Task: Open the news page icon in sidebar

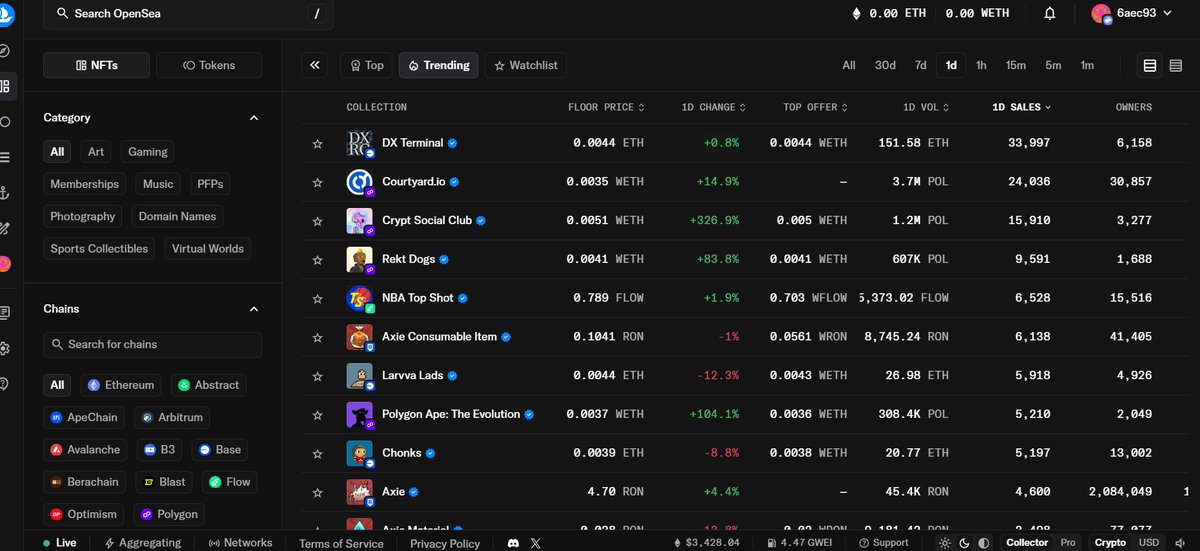Action: (5, 313)
